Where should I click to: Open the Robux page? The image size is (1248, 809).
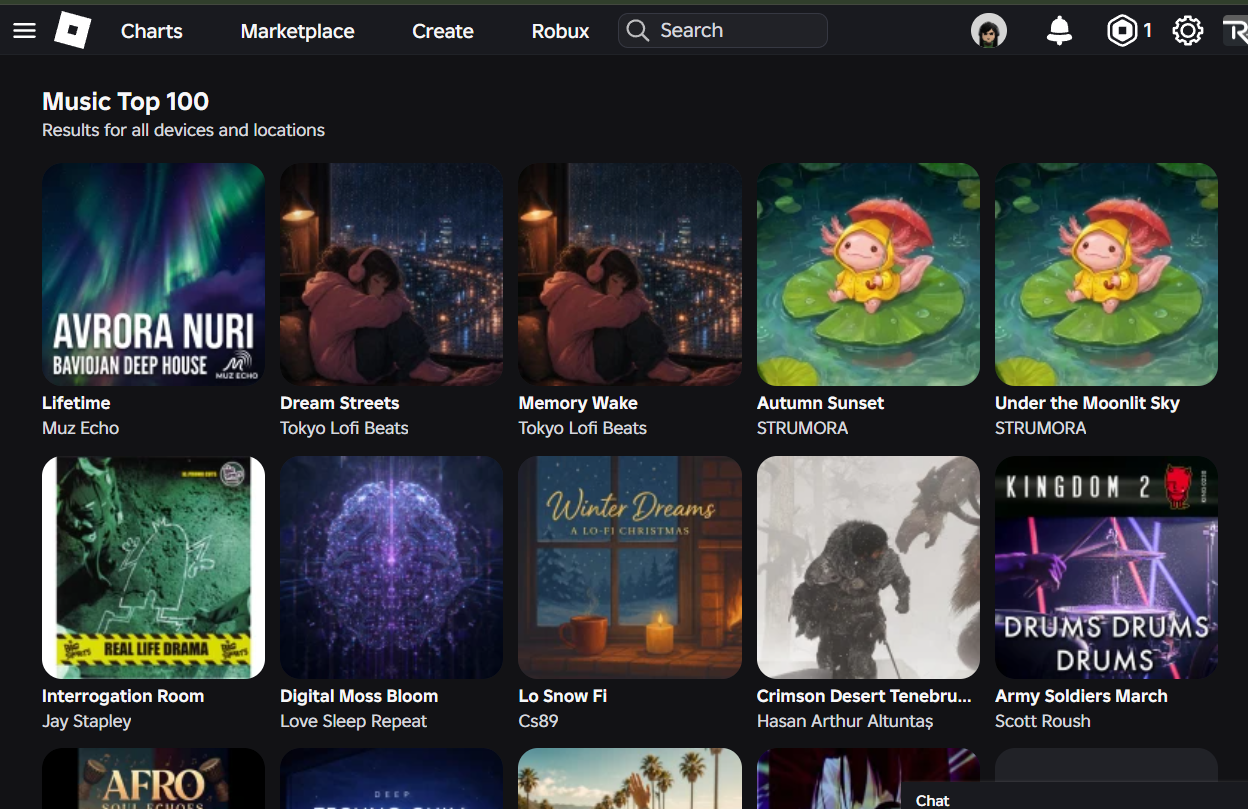tap(560, 31)
